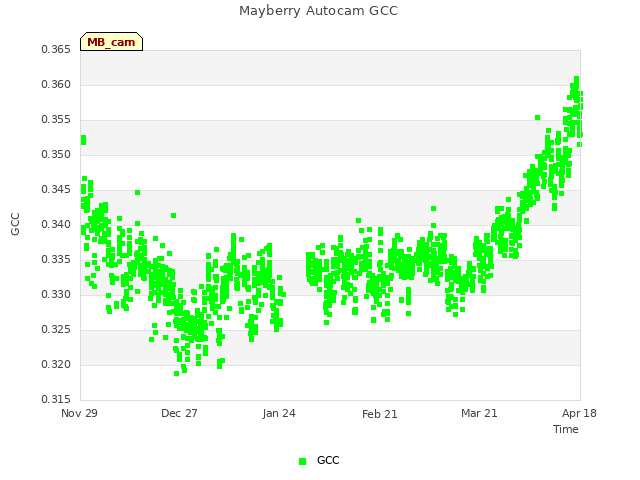Click the 0.365 y-axis tick label
The height and width of the screenshot is (480, 640).
[x=56, y=49]
